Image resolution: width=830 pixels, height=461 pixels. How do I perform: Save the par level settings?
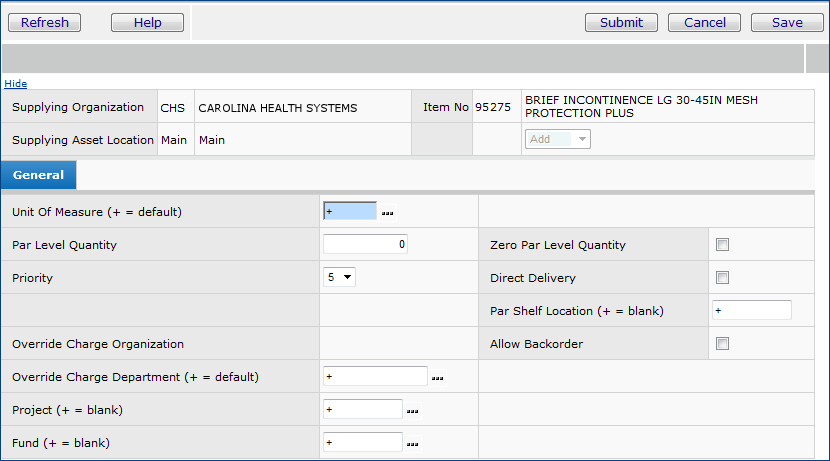tap(787, 22)
